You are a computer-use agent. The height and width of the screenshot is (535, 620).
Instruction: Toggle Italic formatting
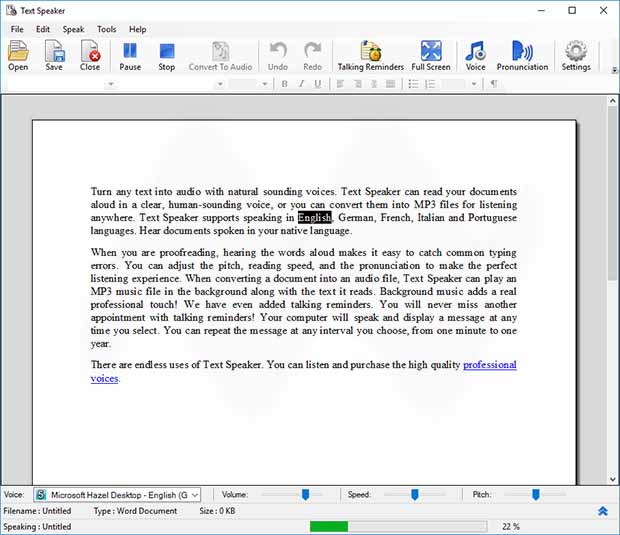301,84
